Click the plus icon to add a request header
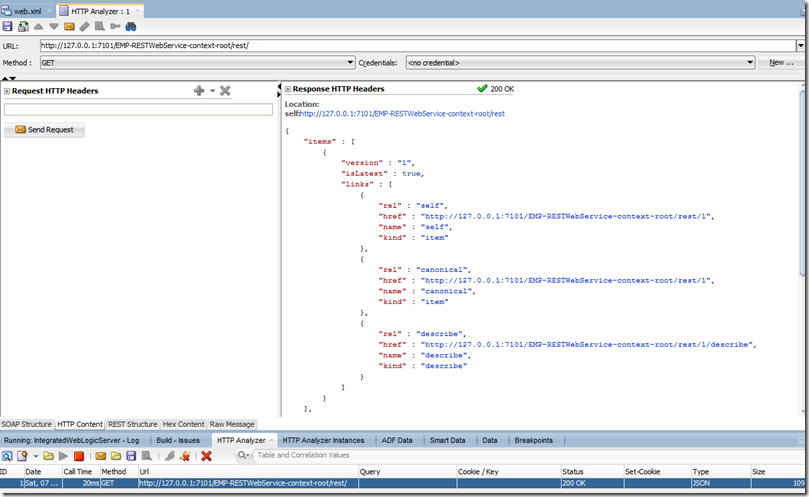Image resolution: width=809 pixels, height=497 pixels. pos(199,91)
